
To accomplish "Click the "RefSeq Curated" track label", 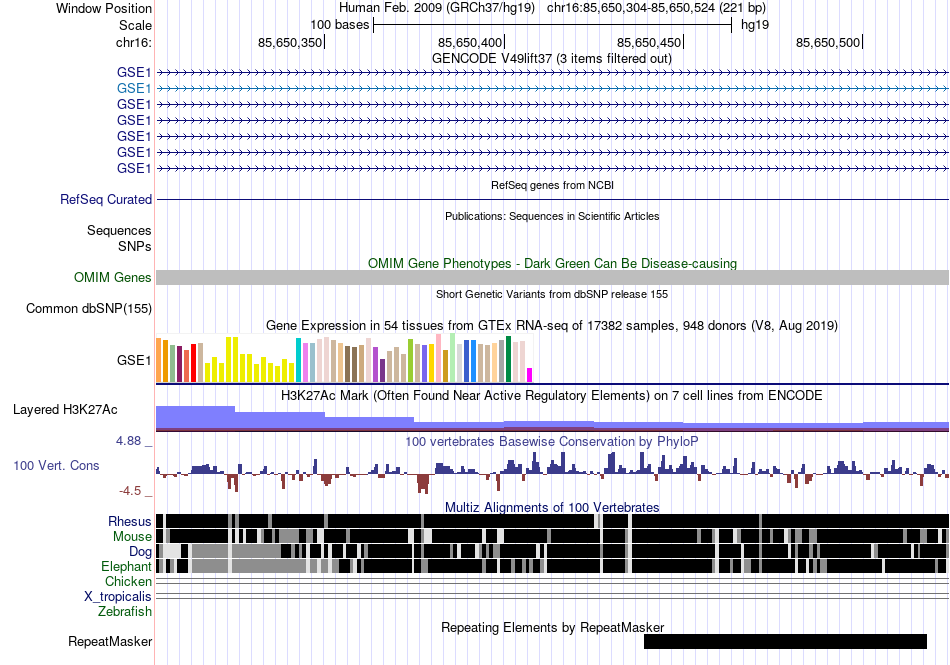I will pos(106,199).
